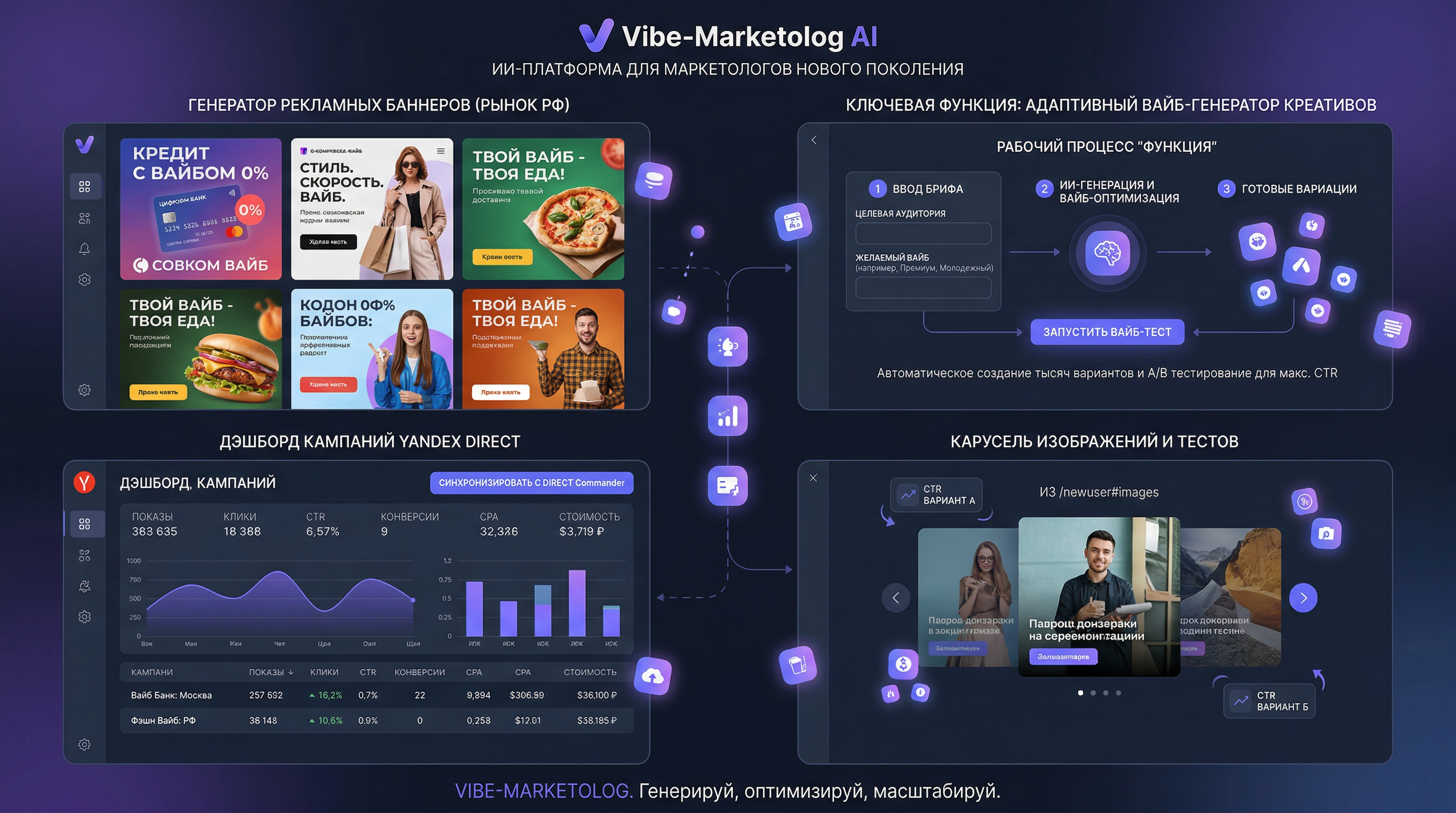This screenshot has width=1456, height=813.
Task: Click the dollar coin icon below carousel
Action: coord(903,664)
